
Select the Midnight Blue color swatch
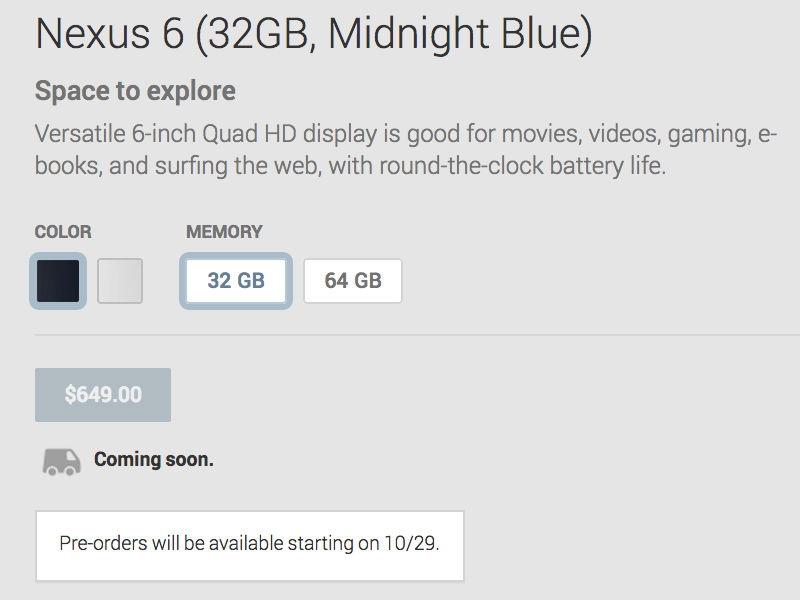coord(58,281)
